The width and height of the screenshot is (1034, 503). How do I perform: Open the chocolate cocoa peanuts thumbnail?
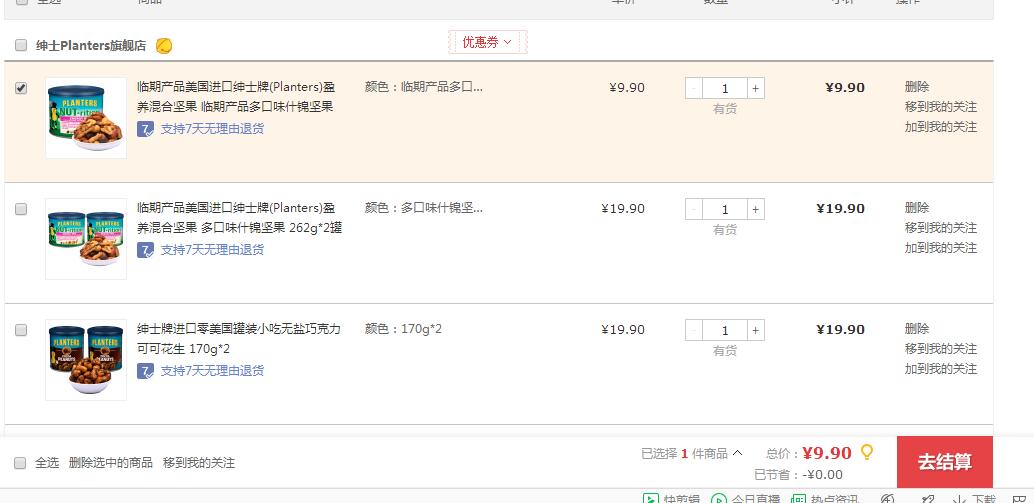[x=86, y=360]
